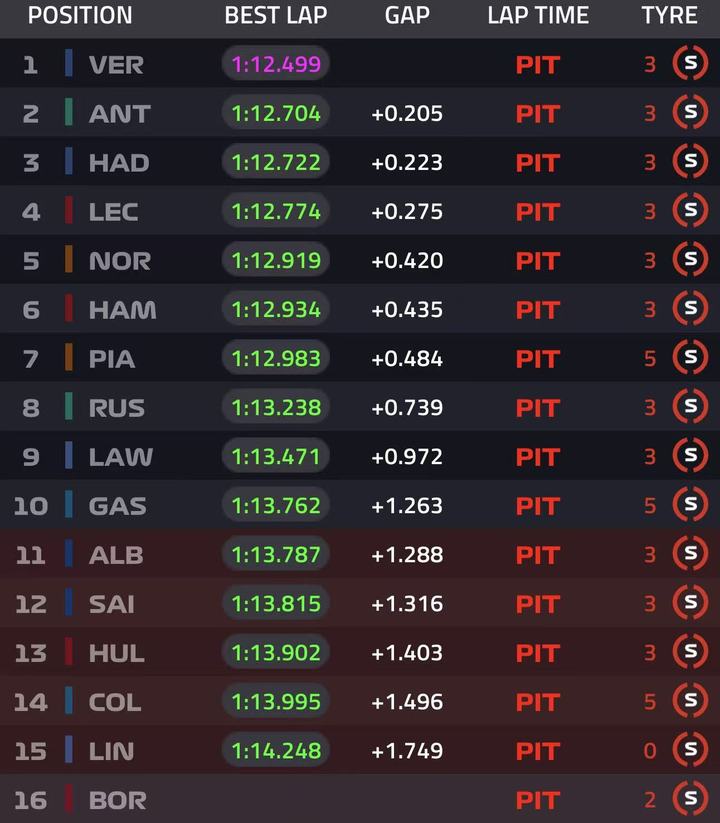The image size is (720, 823).
Task: Select ANT's 1:12.704 best lap badge
Action: coord(276,113)
